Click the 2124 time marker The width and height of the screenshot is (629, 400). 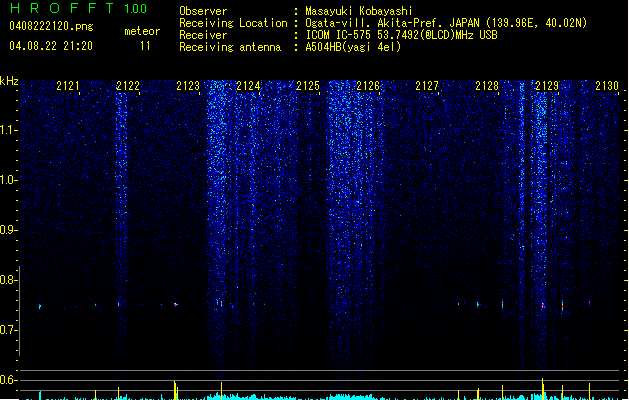click(248, 86)
